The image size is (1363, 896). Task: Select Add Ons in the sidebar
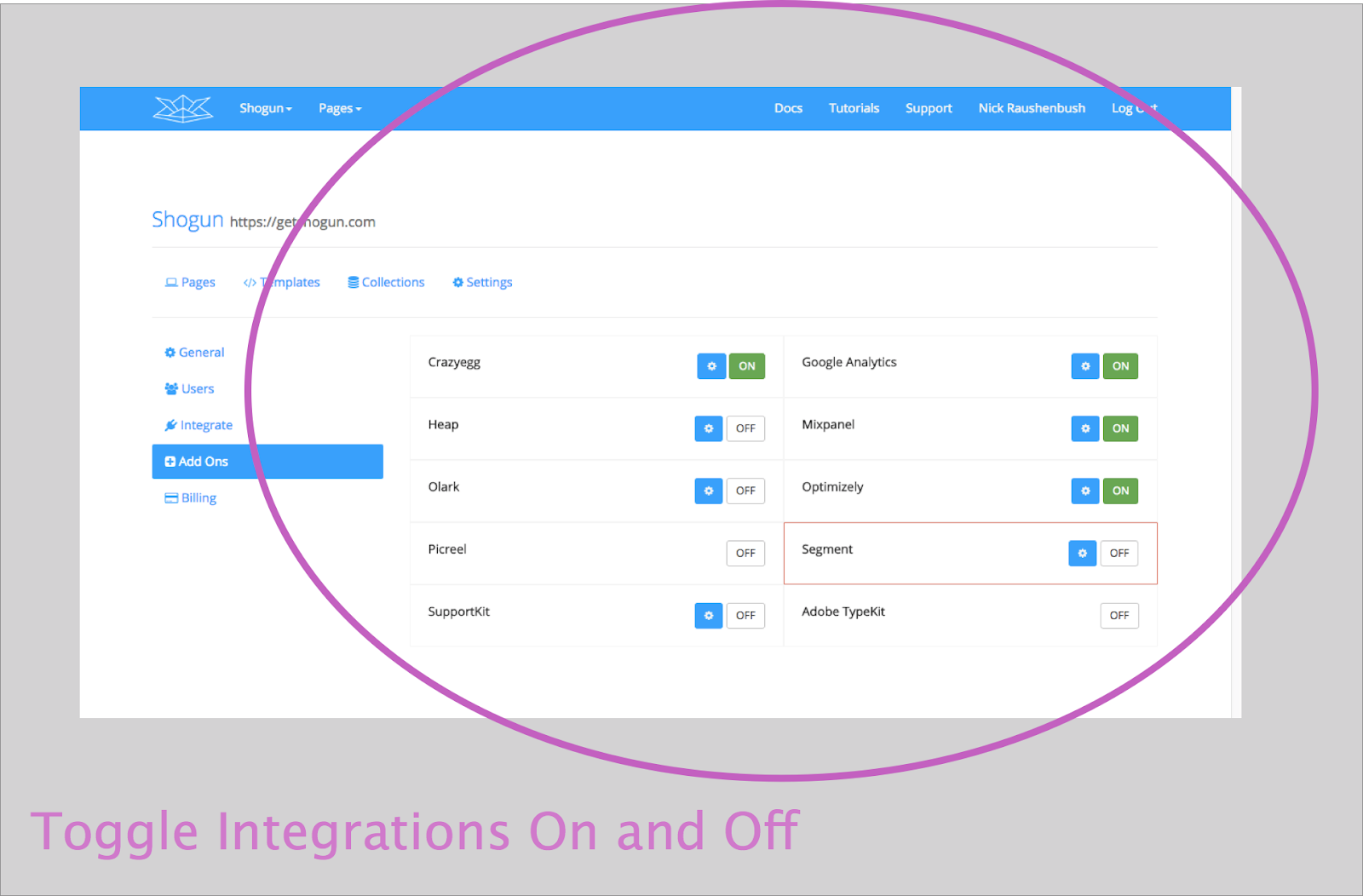click(x=267, y=462)
